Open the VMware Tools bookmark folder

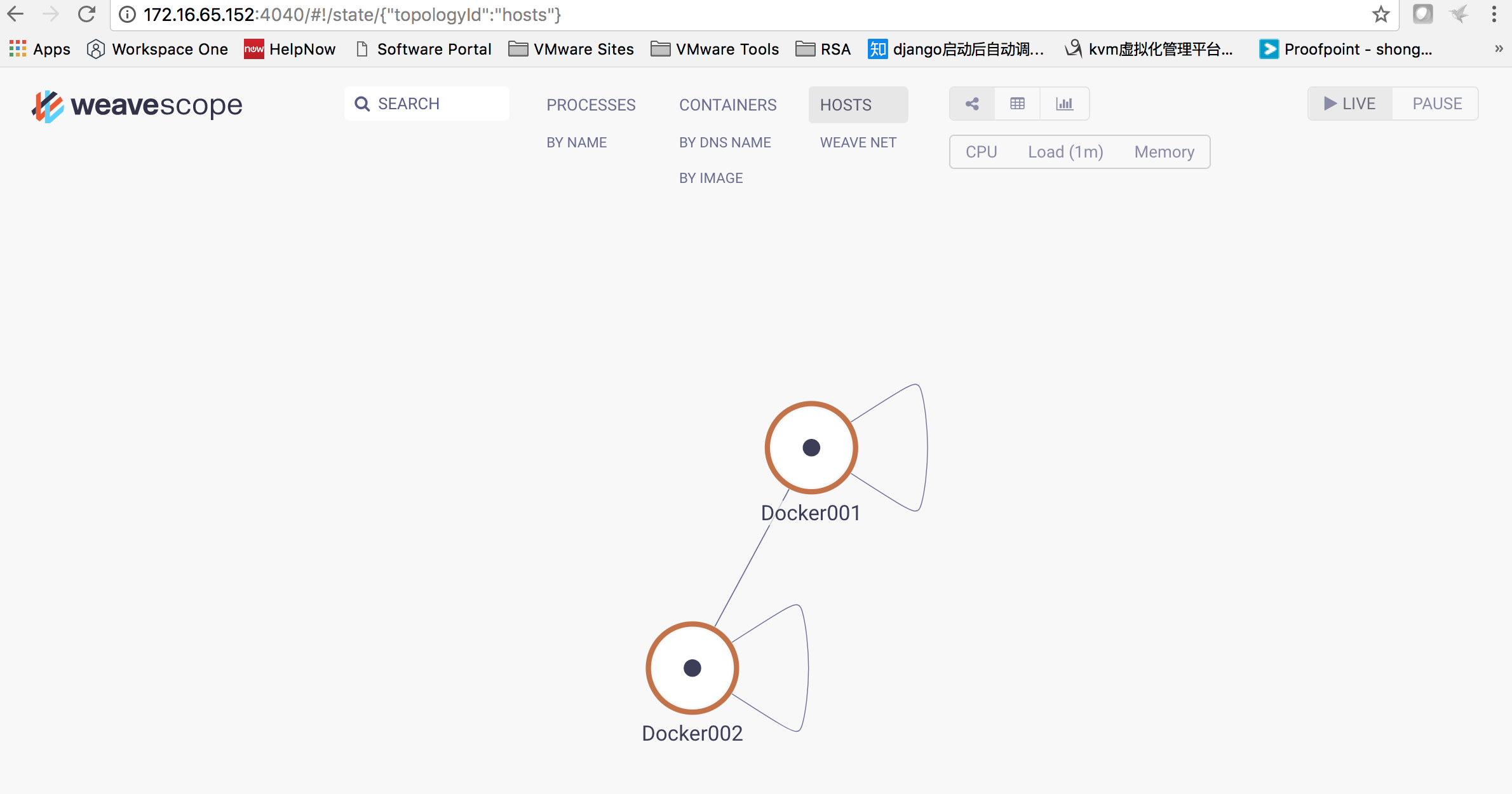[715, 49]
